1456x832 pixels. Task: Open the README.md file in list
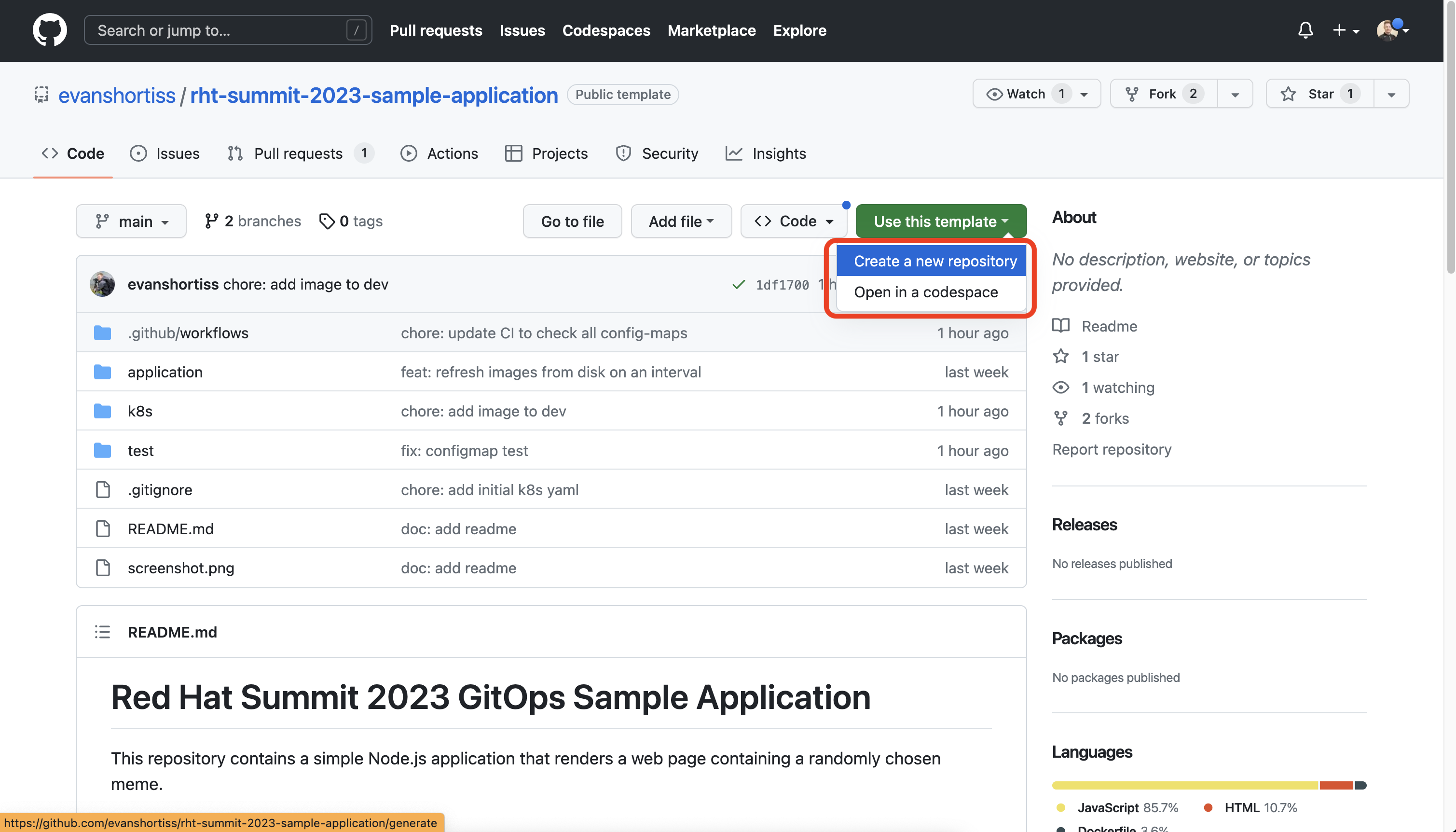click(x=171, y=528)
